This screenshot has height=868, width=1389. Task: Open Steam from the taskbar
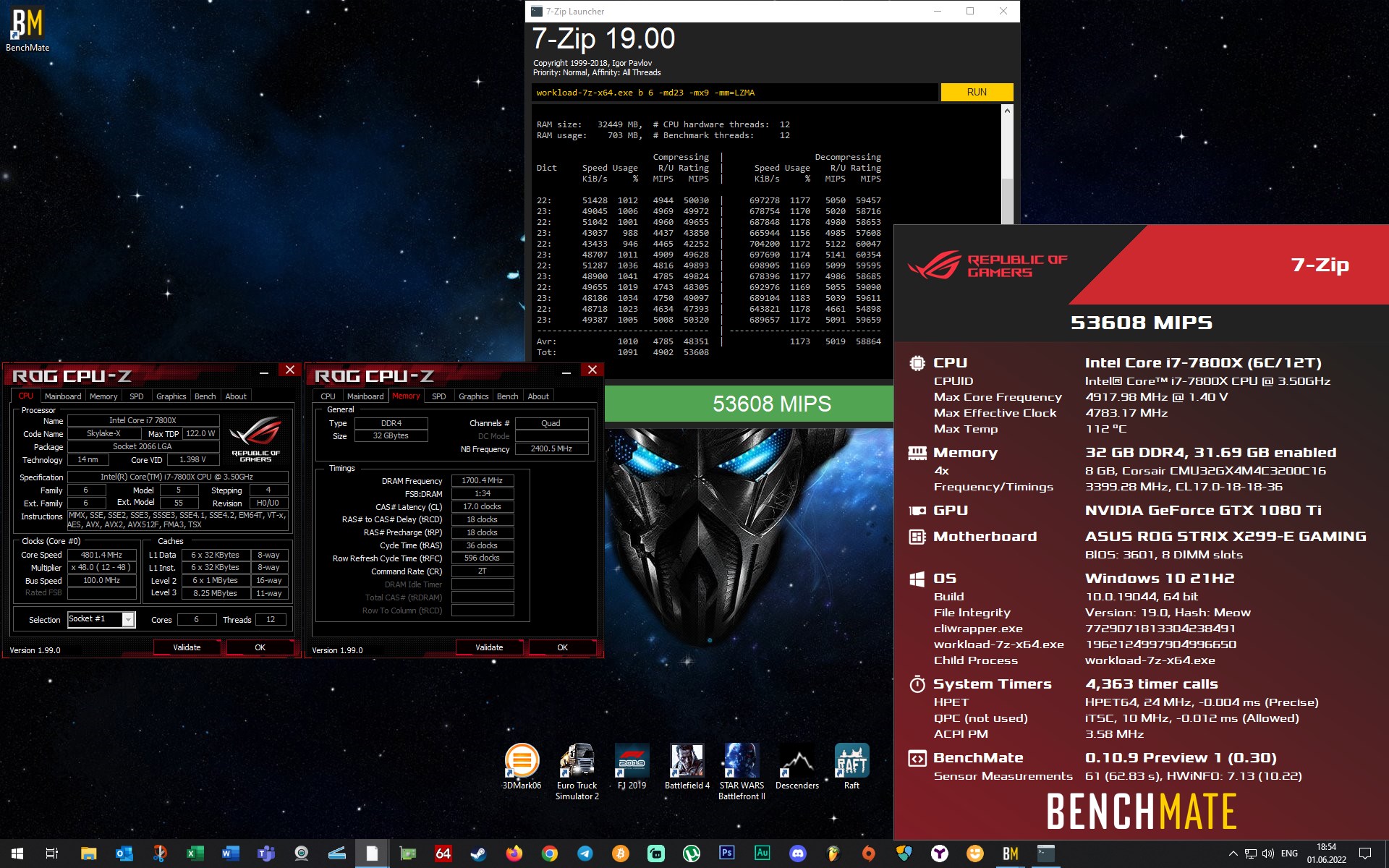click(x=478, y=854)
